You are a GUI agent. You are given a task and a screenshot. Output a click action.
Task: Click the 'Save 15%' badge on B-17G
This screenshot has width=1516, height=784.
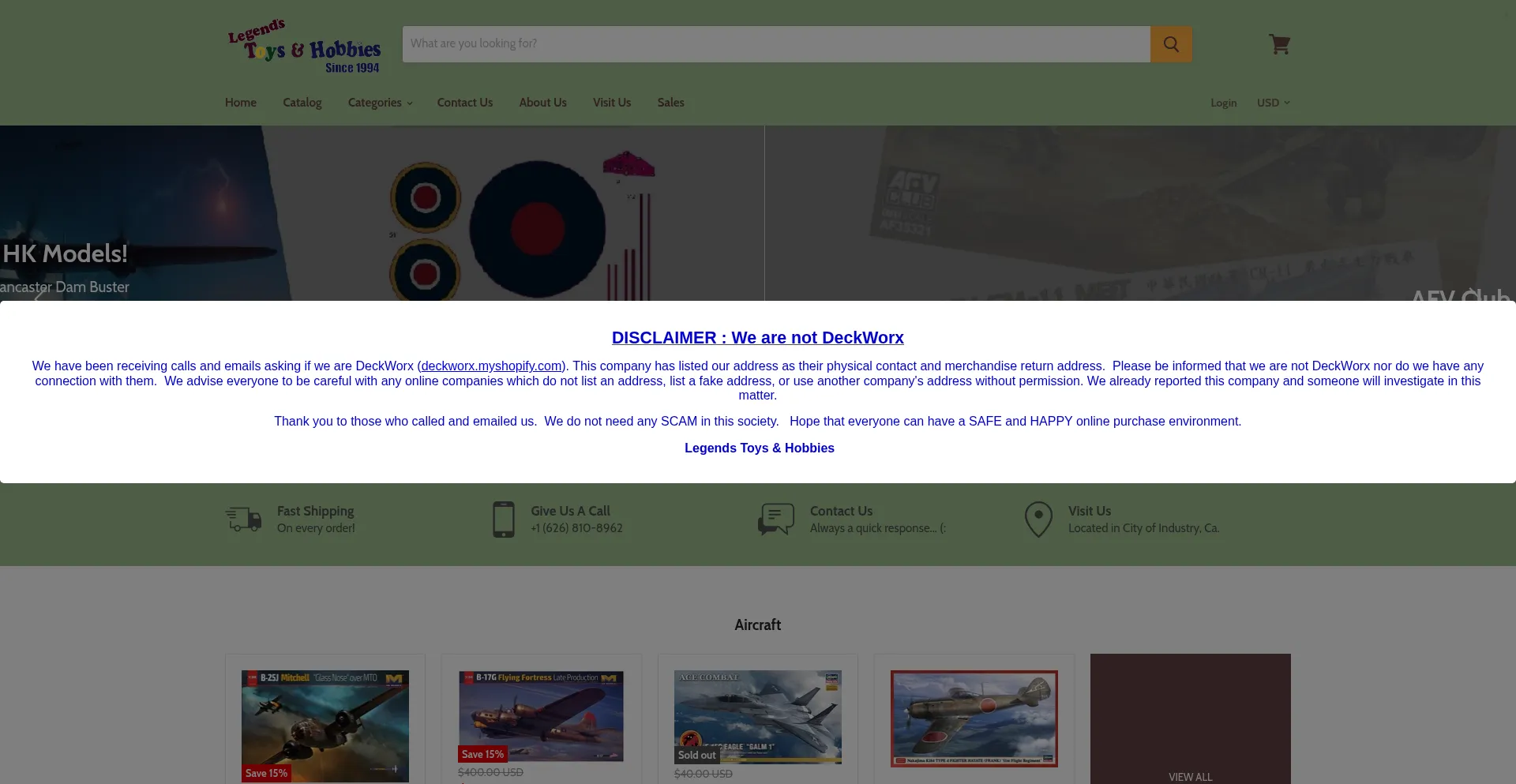482,754
